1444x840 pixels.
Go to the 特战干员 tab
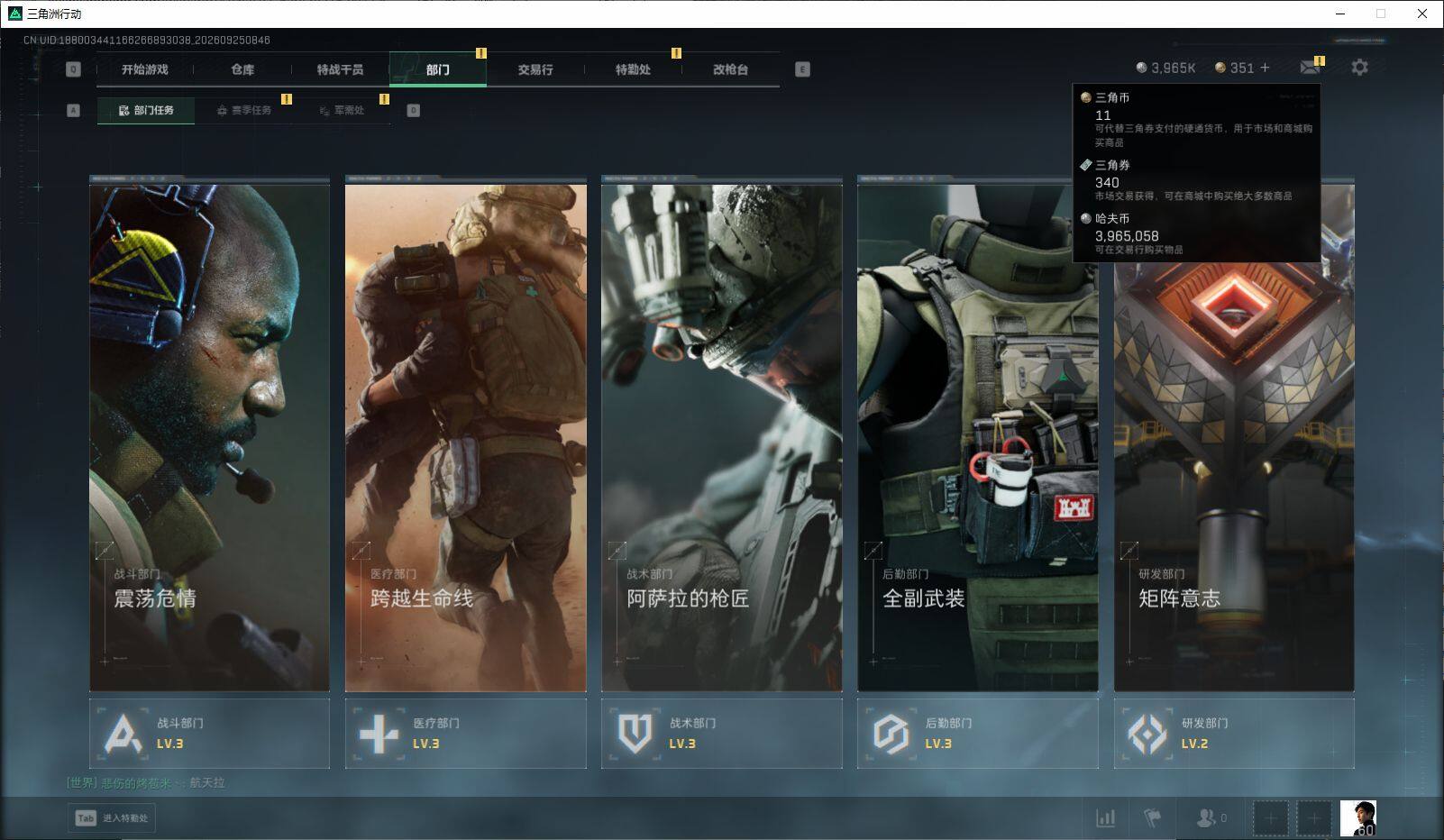[340, 69]
